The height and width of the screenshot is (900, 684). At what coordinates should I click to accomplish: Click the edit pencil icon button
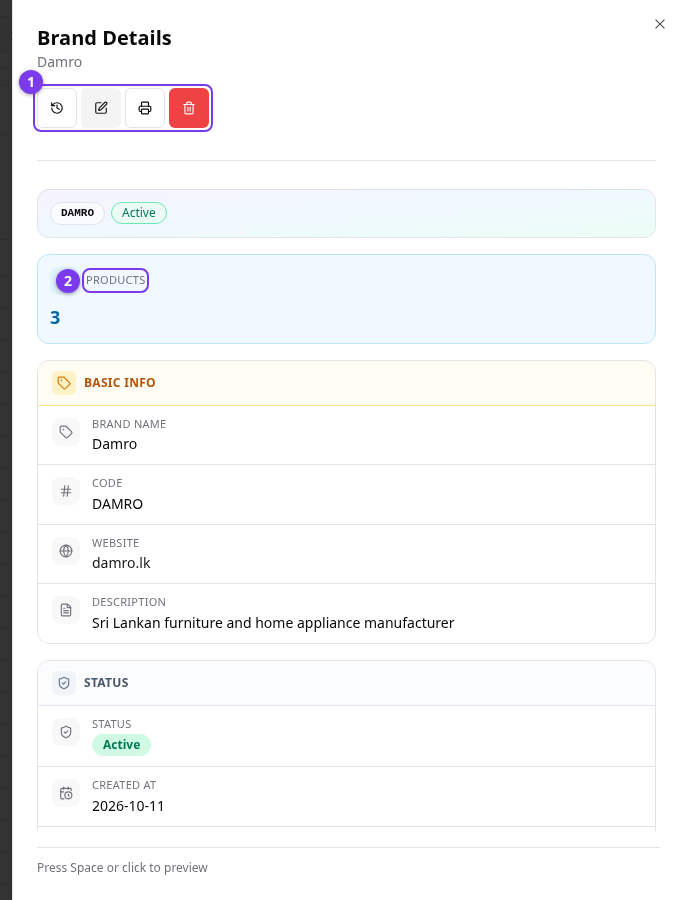coord(101,108)
